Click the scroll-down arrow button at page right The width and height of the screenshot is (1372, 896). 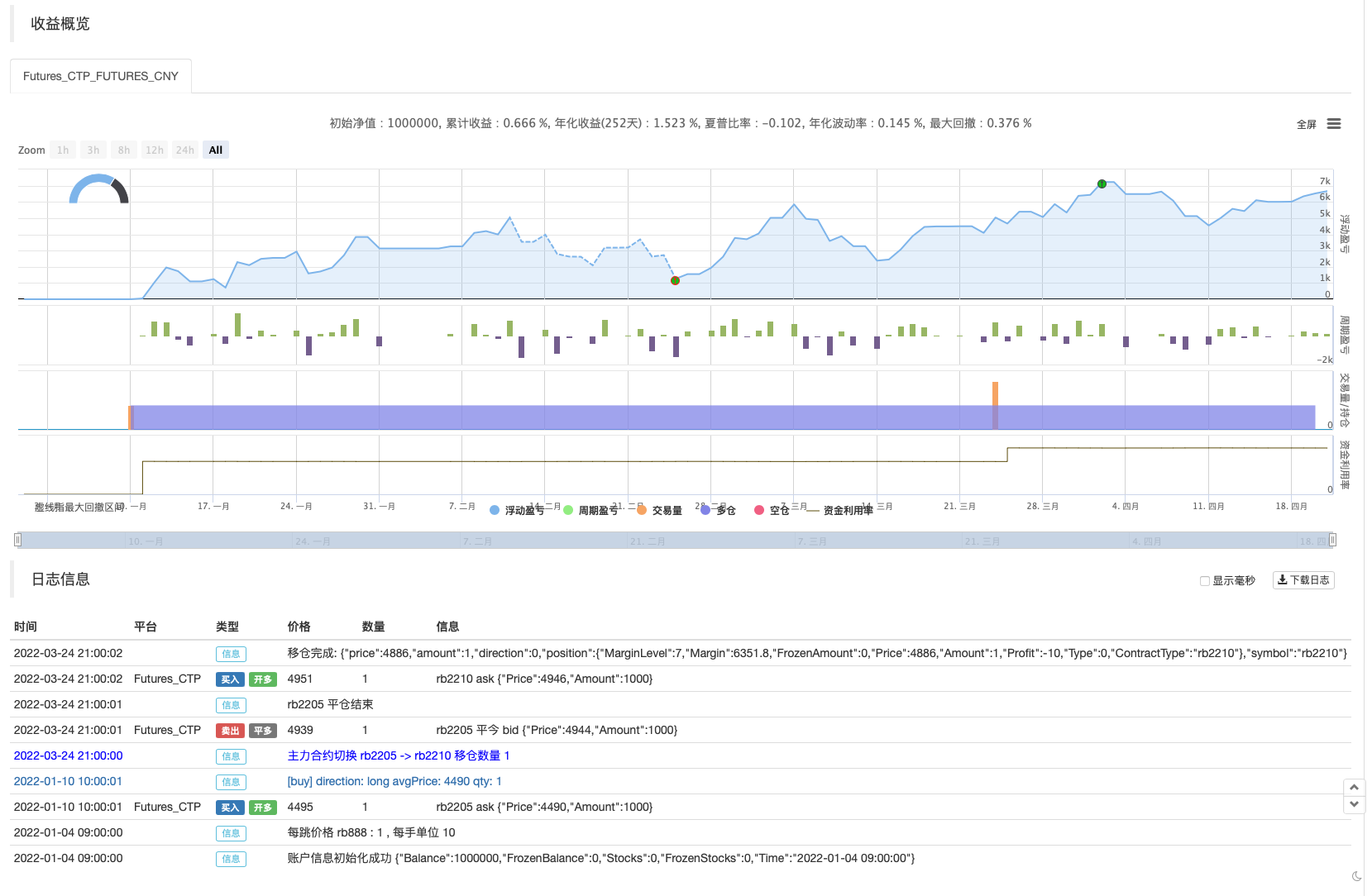click(x=1354, y=804)
